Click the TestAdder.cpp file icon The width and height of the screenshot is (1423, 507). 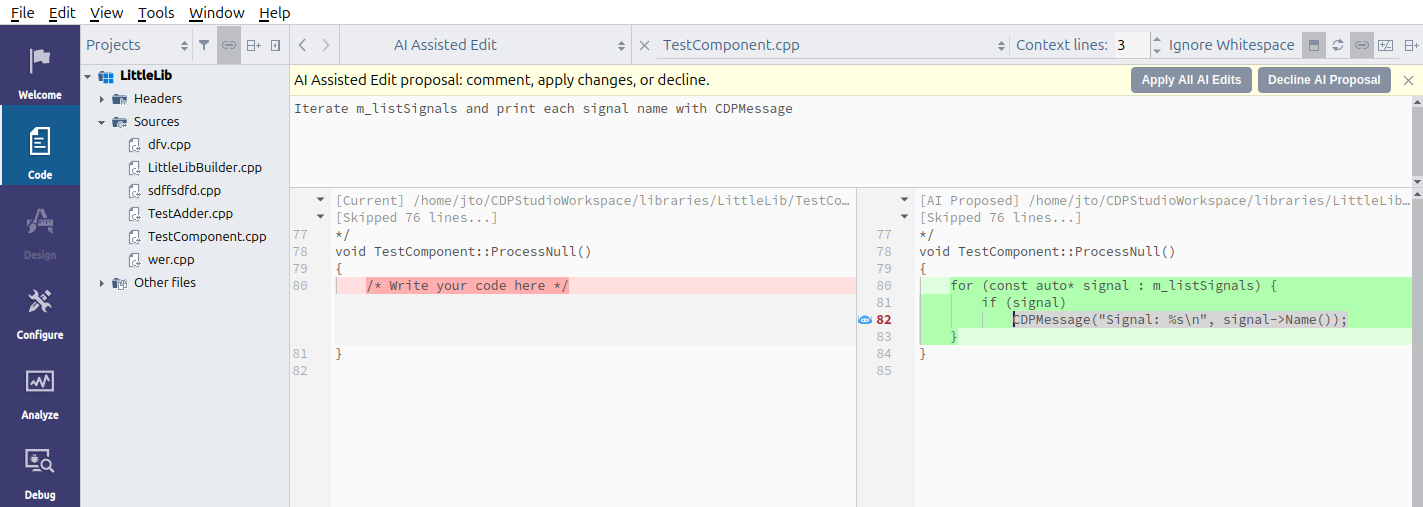click(x=135, y=214)
